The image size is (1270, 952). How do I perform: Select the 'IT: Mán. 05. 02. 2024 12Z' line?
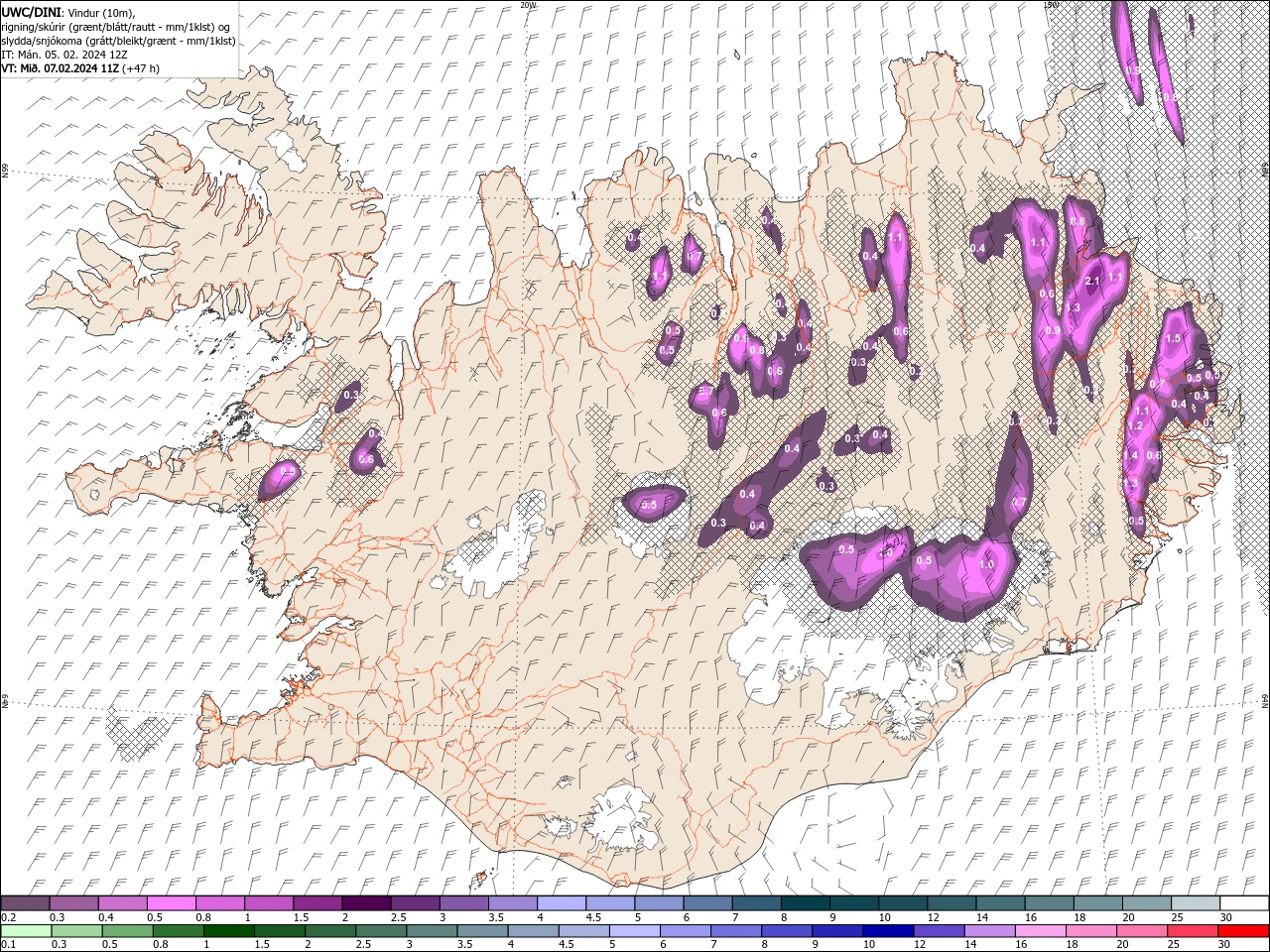[63, 55]
